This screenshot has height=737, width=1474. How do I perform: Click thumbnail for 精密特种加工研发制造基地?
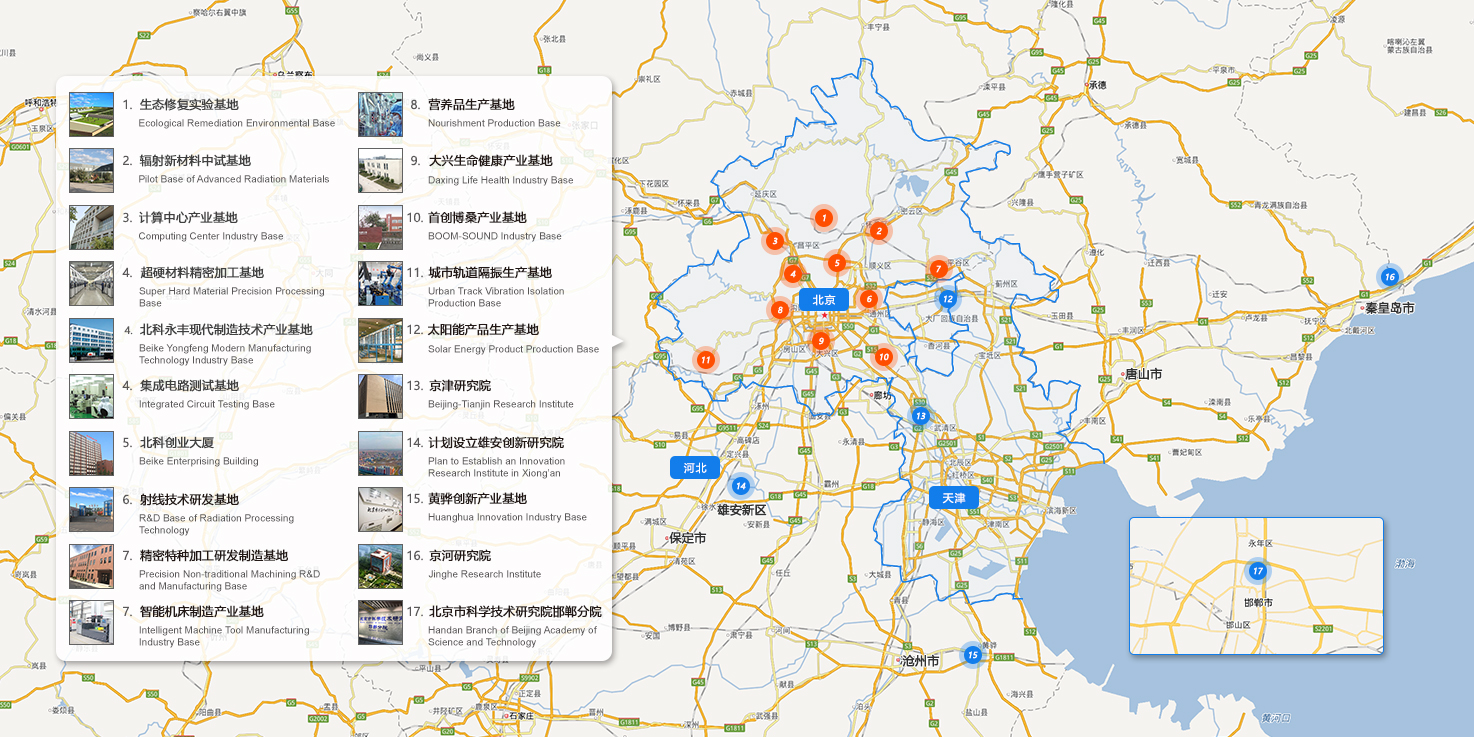(x=91, y=566)
